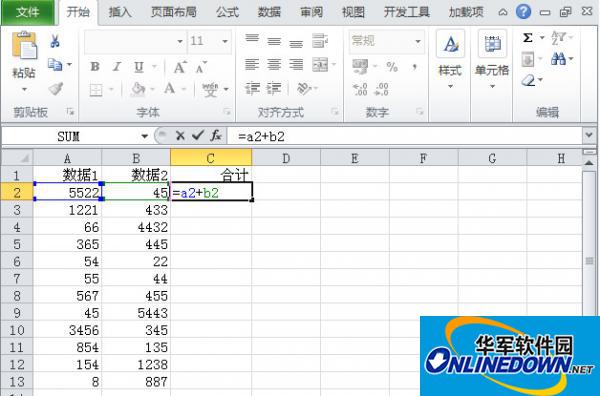
Task: Increase decimal places
Action: [360, 89]
